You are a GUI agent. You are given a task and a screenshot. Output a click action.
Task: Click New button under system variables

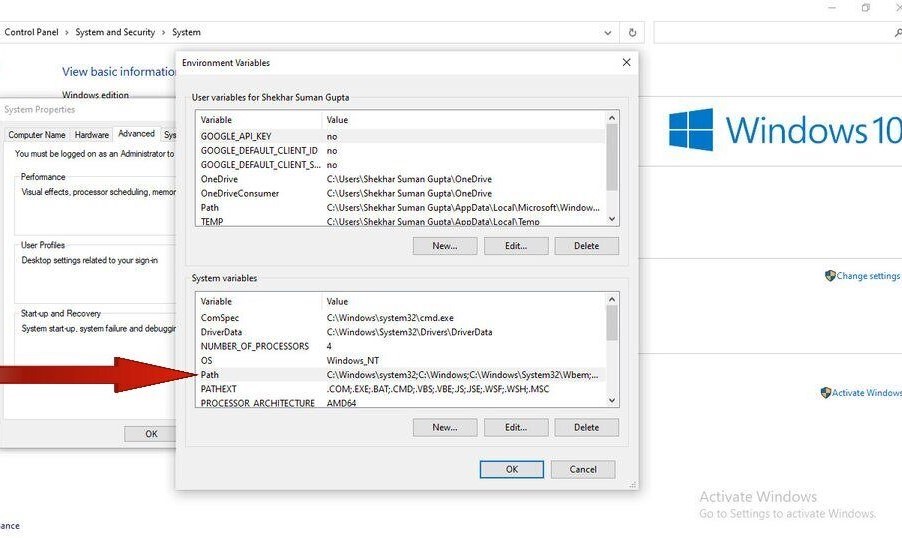(445, 428)
